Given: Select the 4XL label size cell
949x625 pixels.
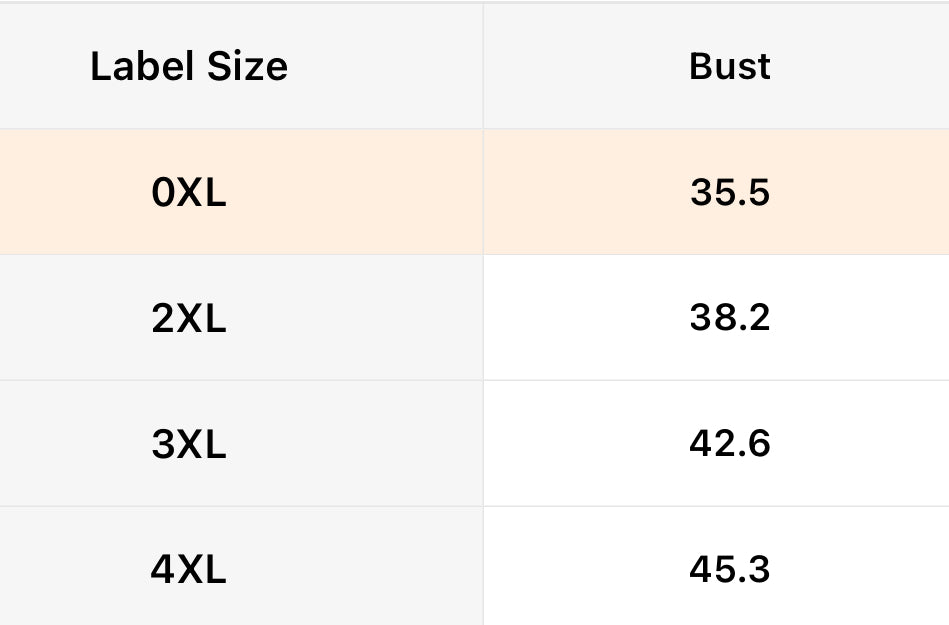Looking at the screenshot, I should (189, 570).
